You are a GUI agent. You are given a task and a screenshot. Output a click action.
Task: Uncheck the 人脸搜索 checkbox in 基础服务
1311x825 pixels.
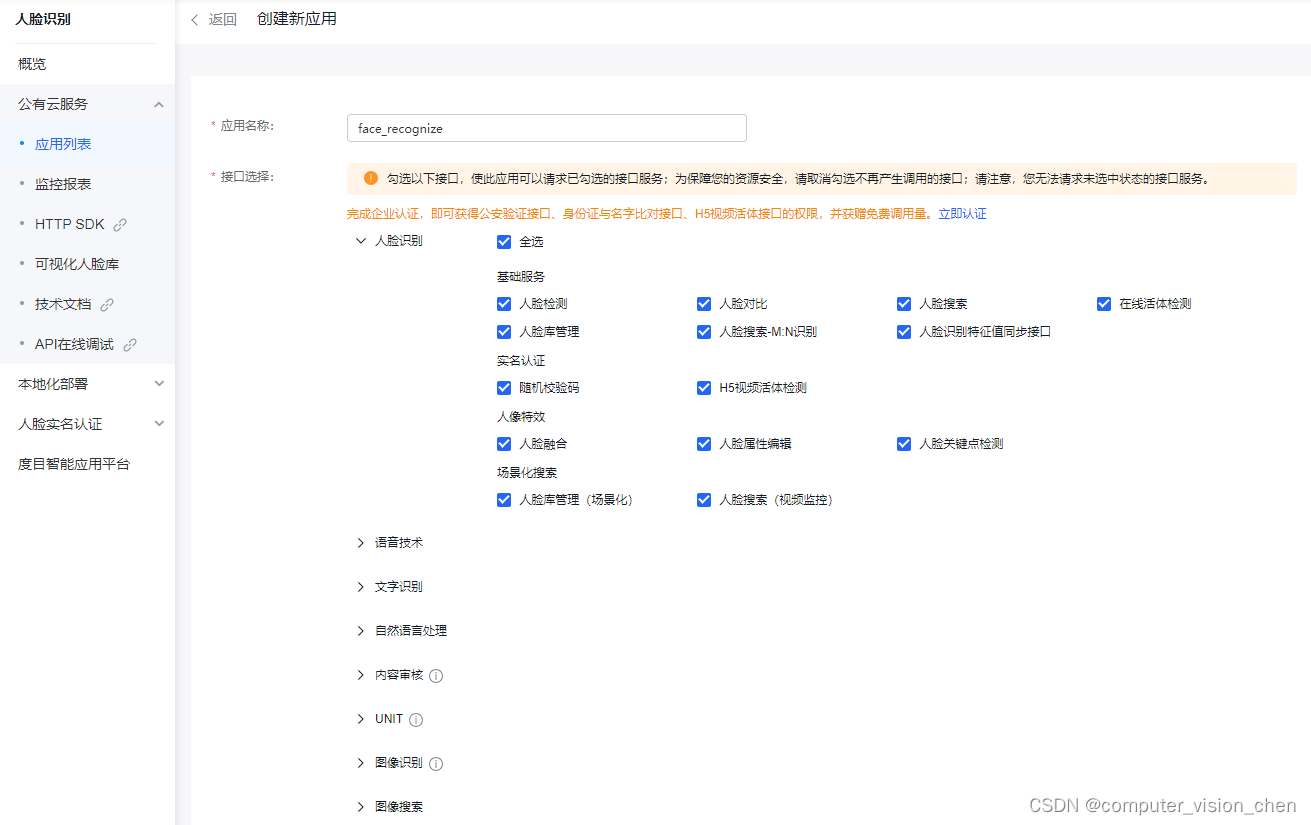(x=904, y=304)
